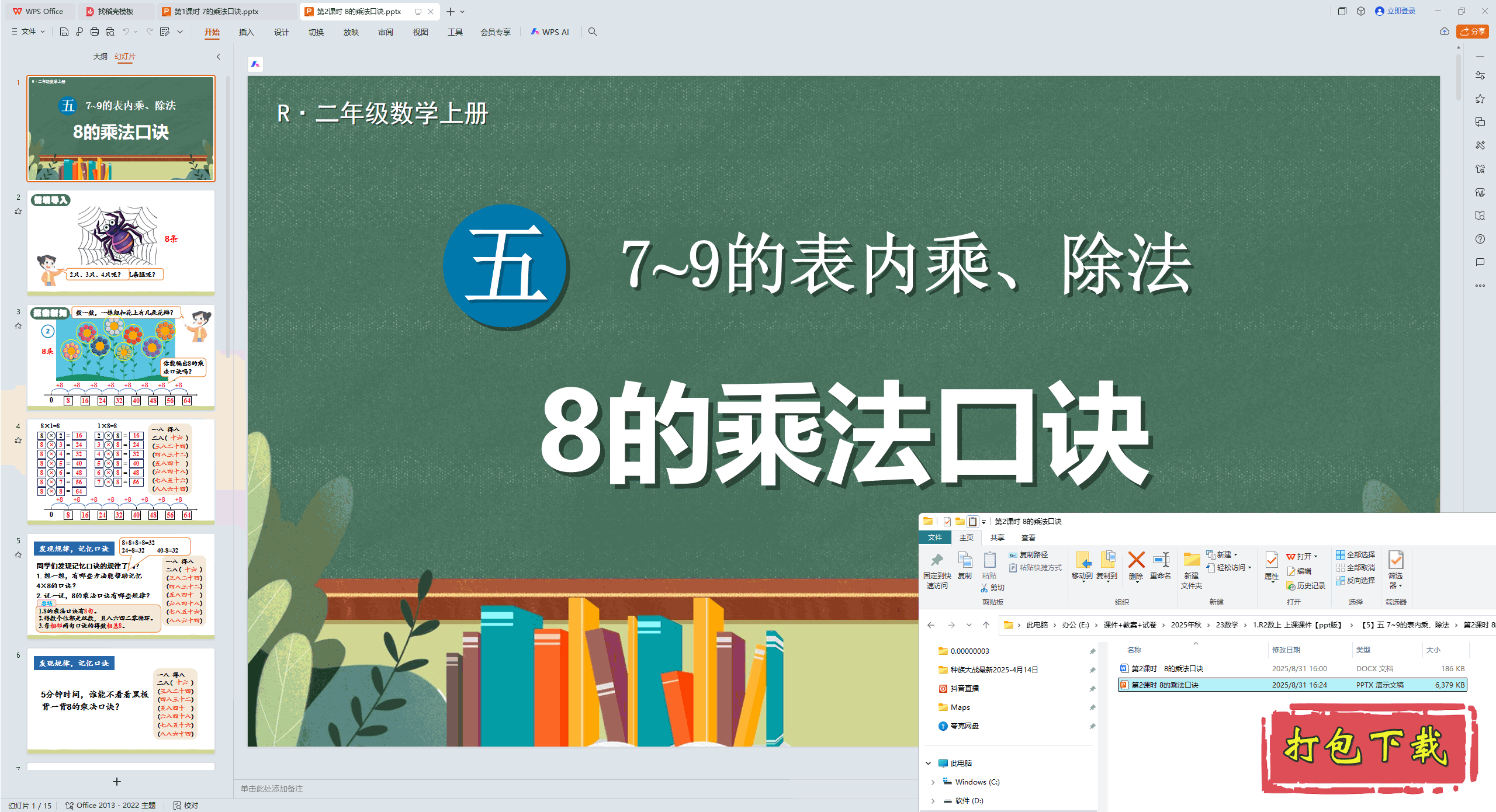Click the cloud sync icon beside Share

click(1445, 32)
